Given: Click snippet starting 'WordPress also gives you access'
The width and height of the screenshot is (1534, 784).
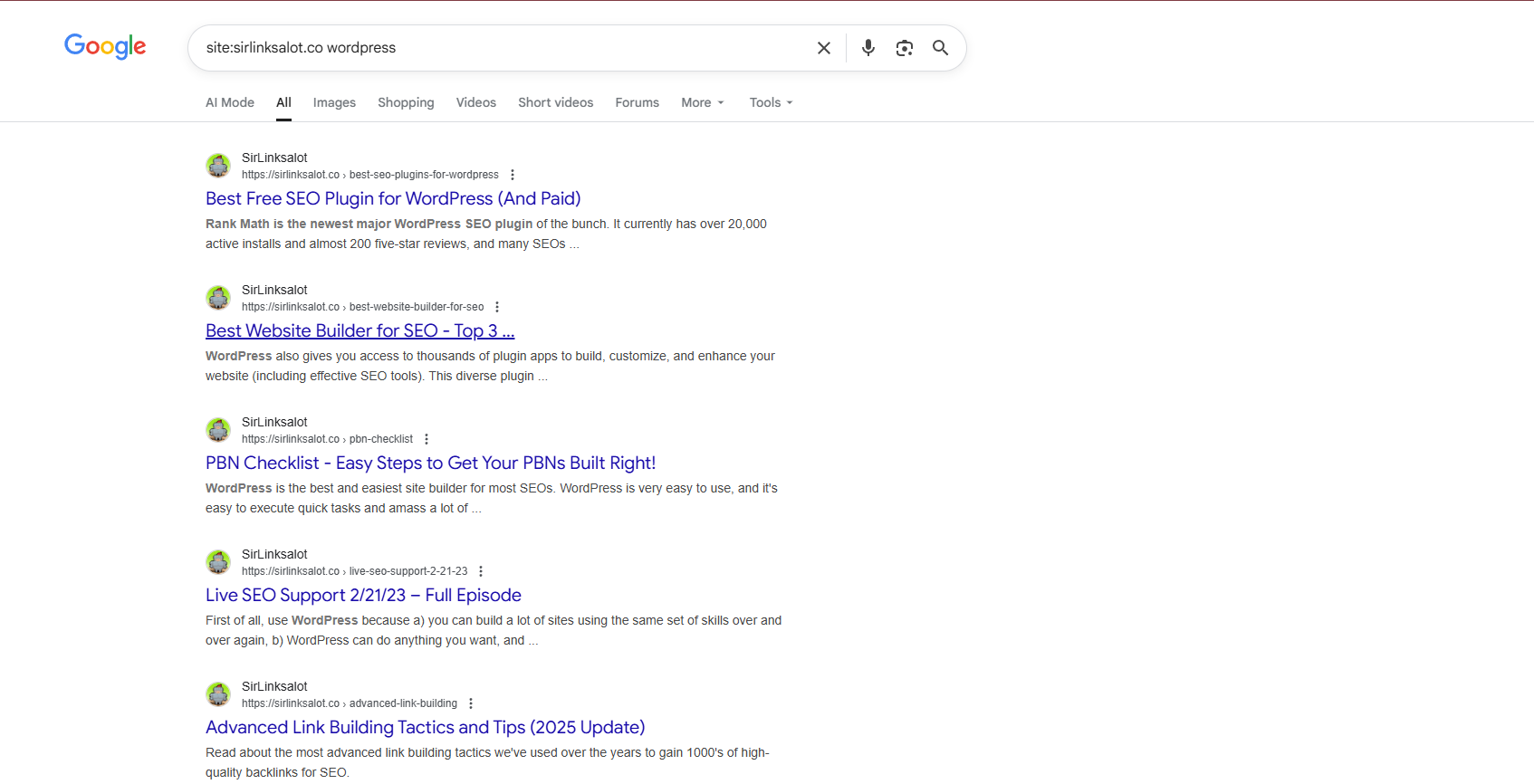Looking at the screenshot, I should (x=490, y=366).
